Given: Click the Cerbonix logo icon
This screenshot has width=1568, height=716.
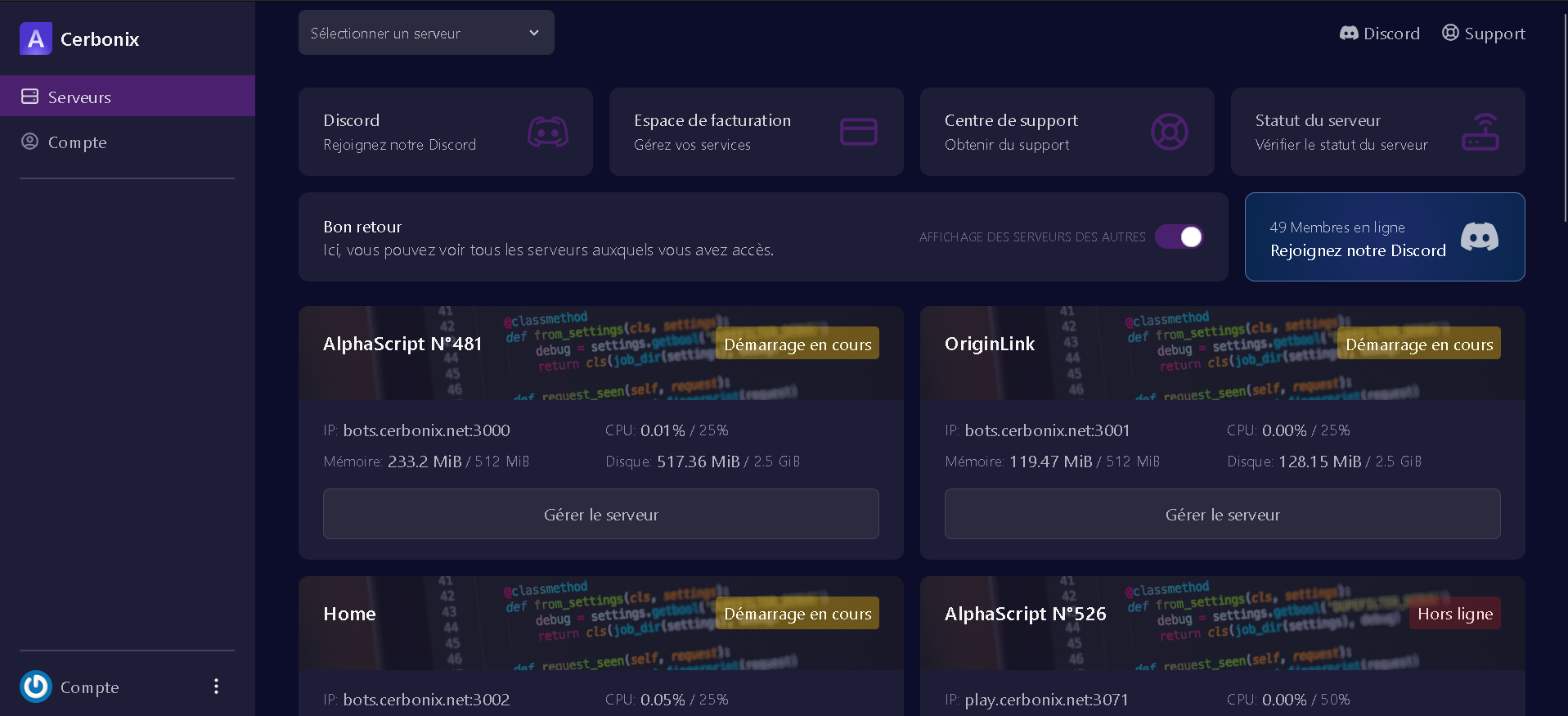Looking at the screenshot, I should [x=36, y=38].
